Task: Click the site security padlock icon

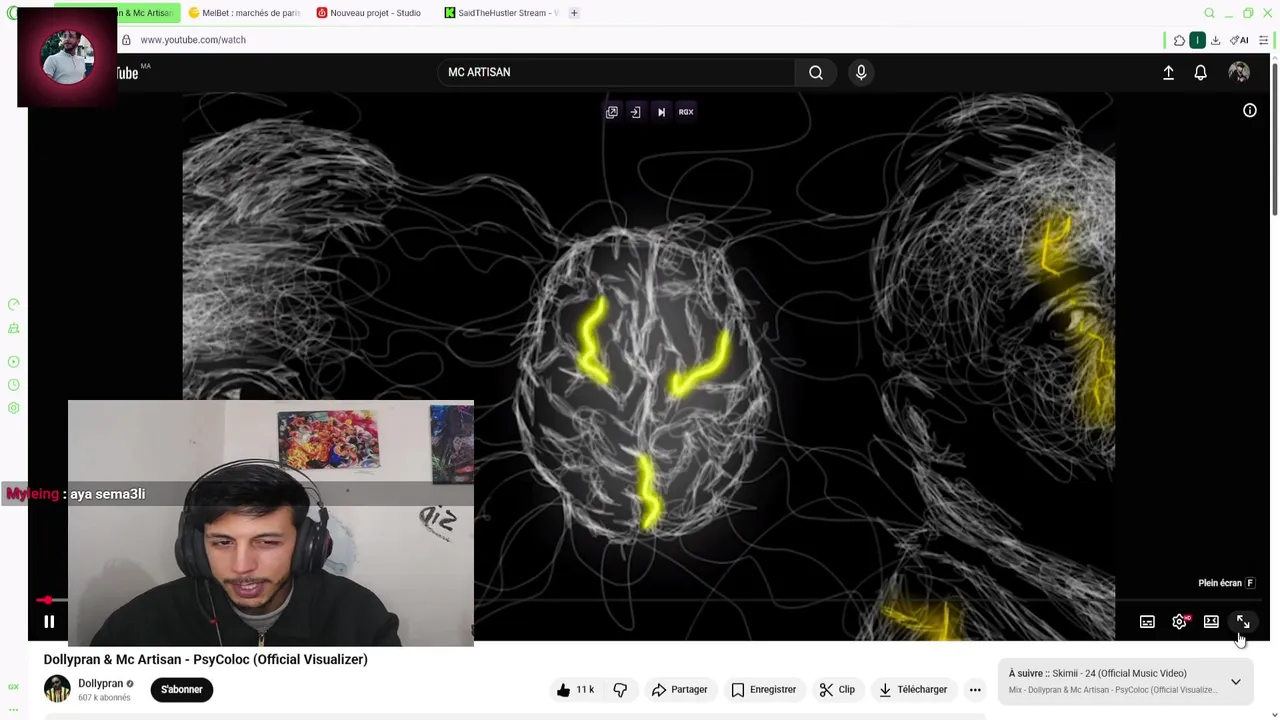Action: point(126,40)
